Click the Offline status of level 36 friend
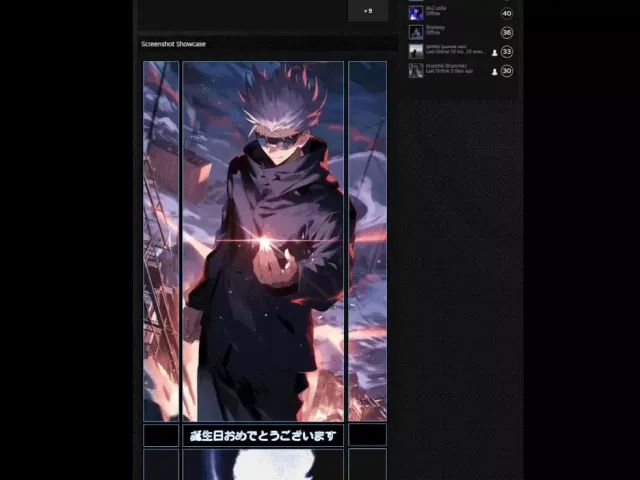The image size is (640, 480). tap(433, 33)
